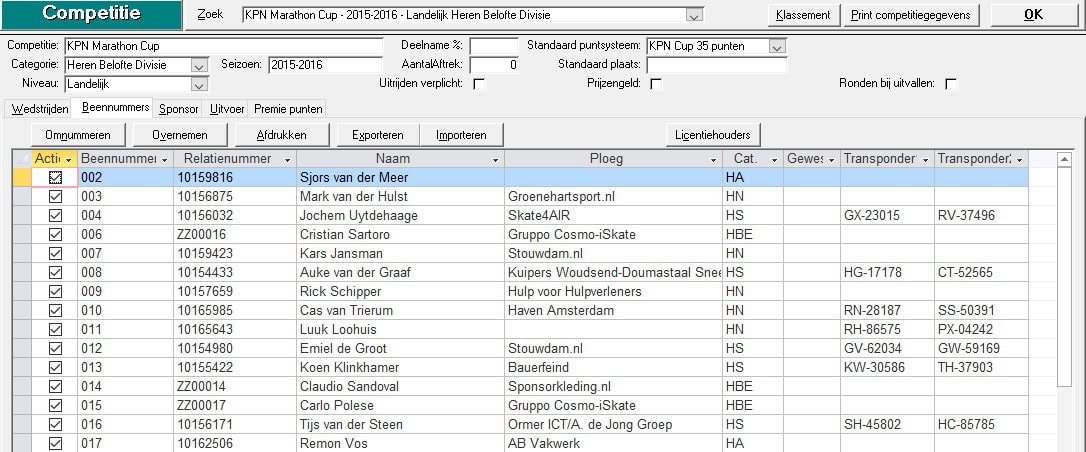
Task: Select relation number 10154433
Action: (235, 273)
